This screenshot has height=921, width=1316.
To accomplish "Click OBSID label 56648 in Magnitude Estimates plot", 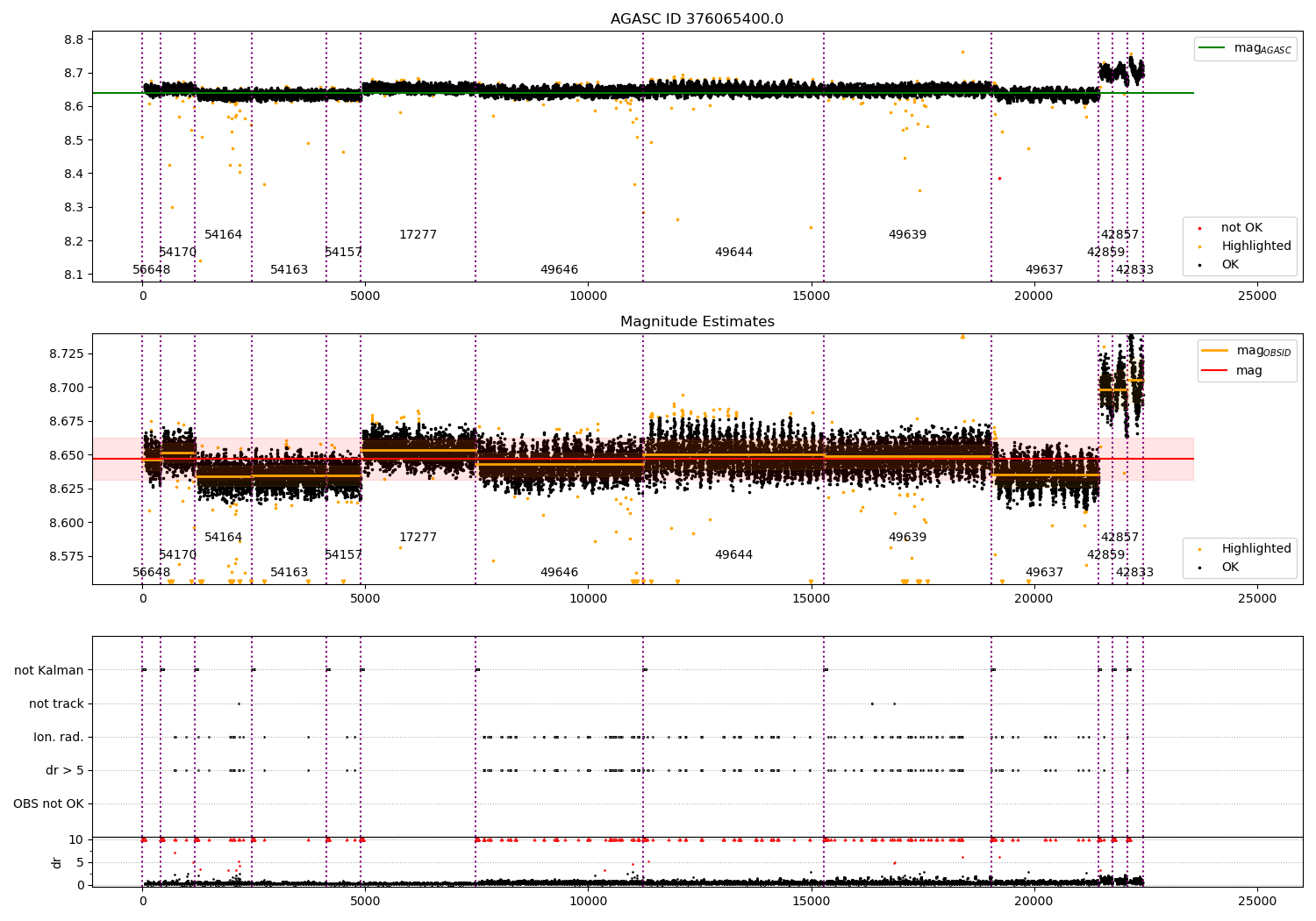I will pyautogui.click(x=152, y=573).
